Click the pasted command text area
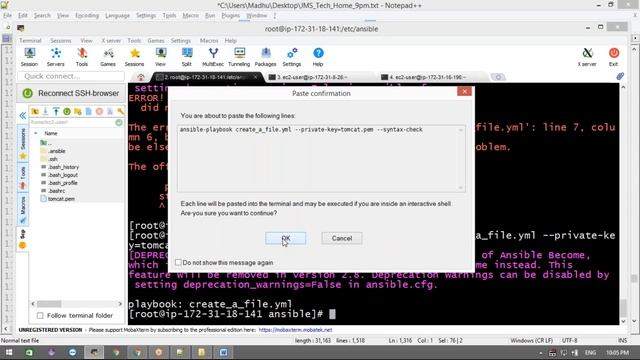 coord(321,158)
